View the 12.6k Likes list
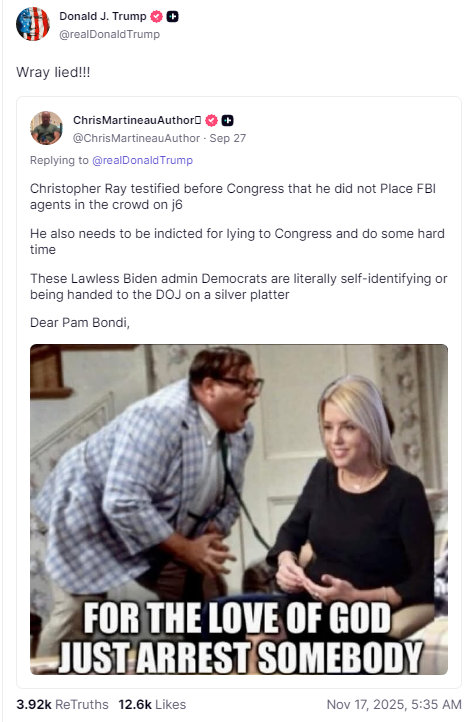The height and width of the screenshot is (722, 470). [x=152, y=705]
